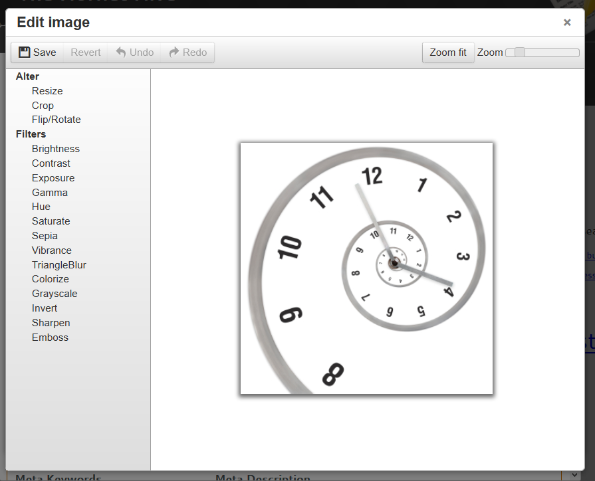Apply the Grayscale filter

[54, 294]
